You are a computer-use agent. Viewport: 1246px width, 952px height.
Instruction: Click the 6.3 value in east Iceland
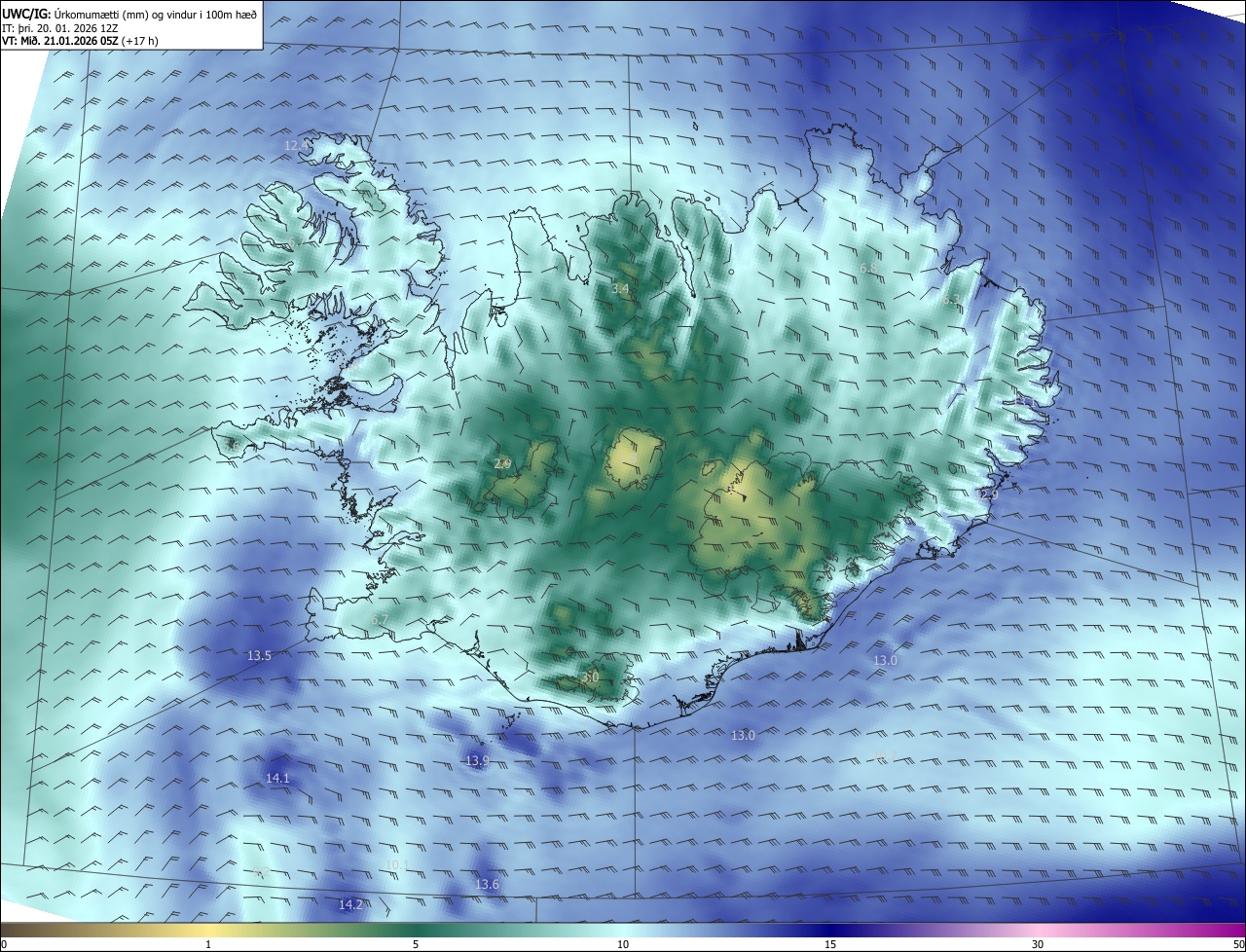(951, 300)
